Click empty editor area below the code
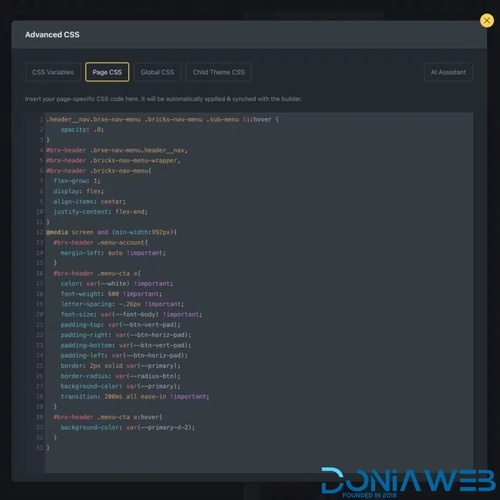The image size is (500, 500). click(259, 462)
